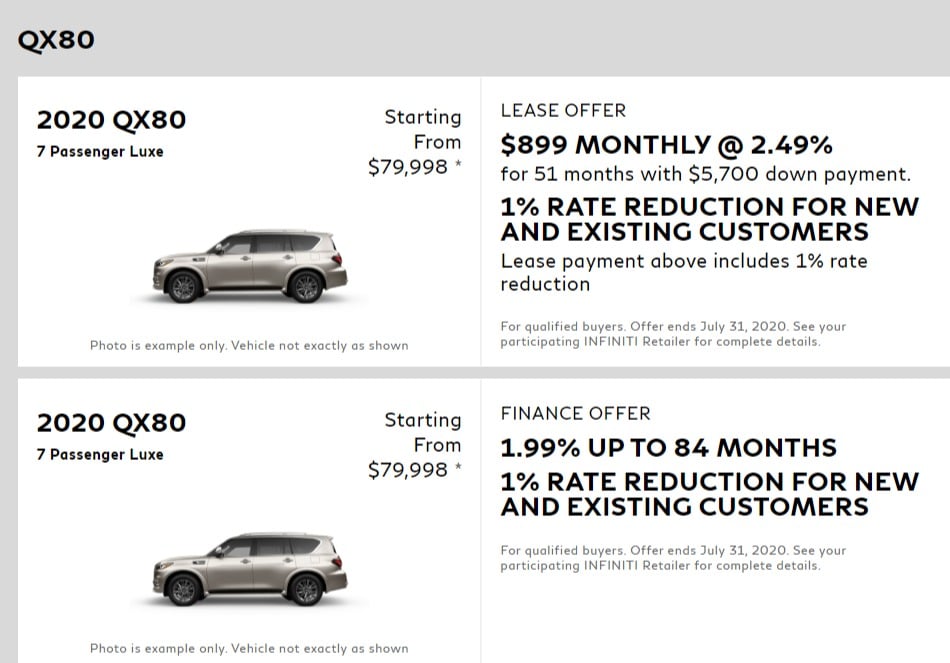Click the price asterisk footnote in finance card
950x663 pixels.
click(458, 465)
